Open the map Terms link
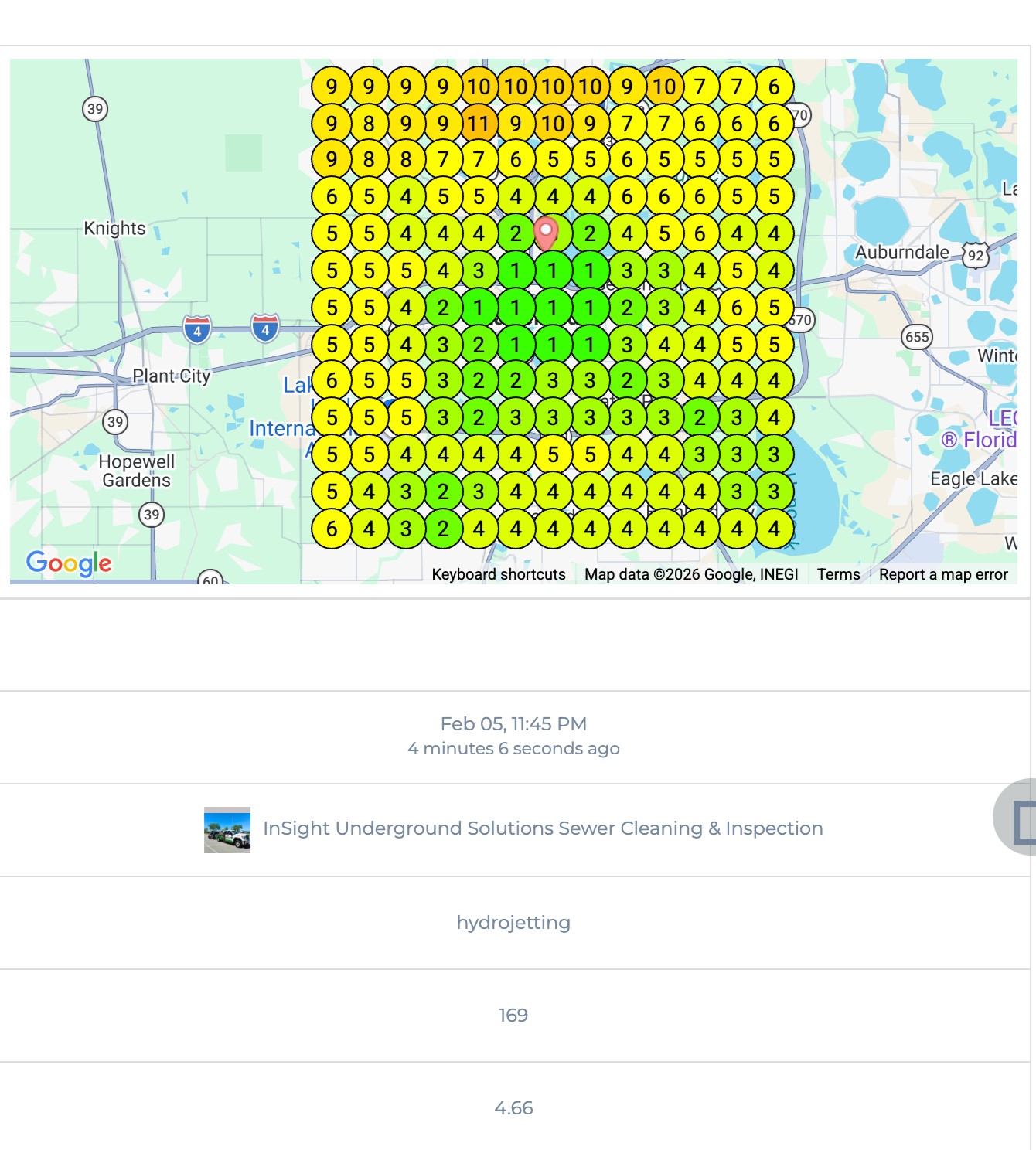Image resolution: width=1036 pixels, height=1150 pixels. (x=839, y=574)
